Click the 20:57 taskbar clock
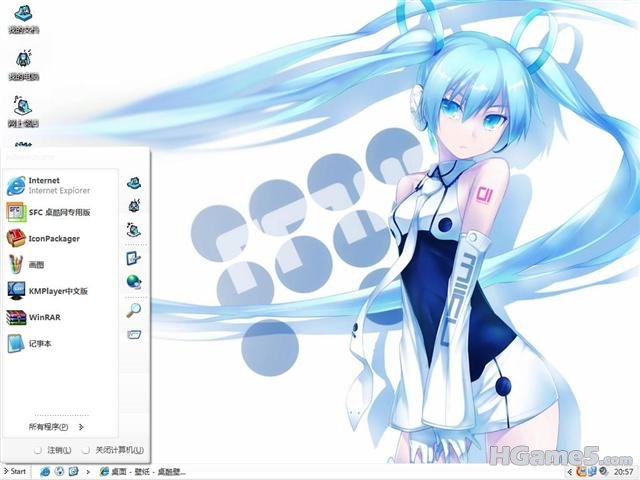This screenshot has height=480, width=640. click(x=624, y=472)
